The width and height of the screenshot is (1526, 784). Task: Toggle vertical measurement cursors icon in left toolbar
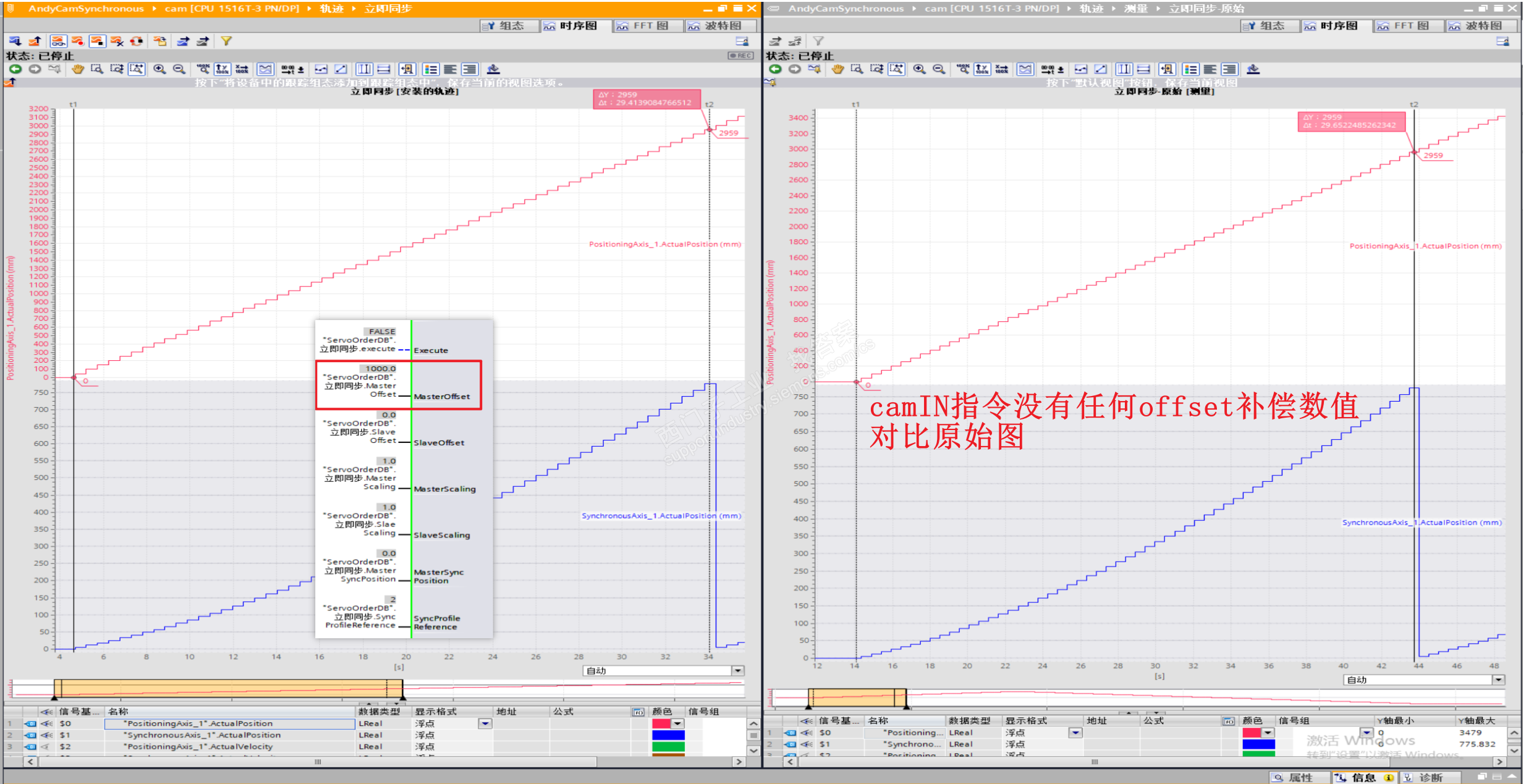click(x=364, y=69)
